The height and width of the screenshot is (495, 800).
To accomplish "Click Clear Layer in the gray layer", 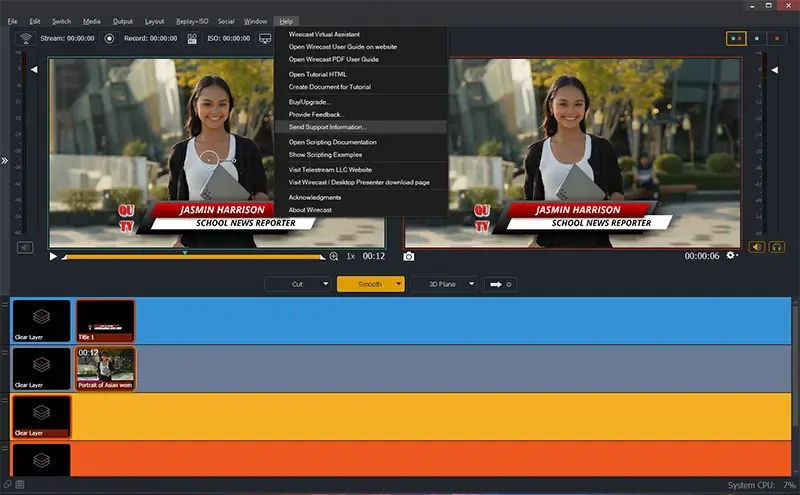I will click(41, 368).
